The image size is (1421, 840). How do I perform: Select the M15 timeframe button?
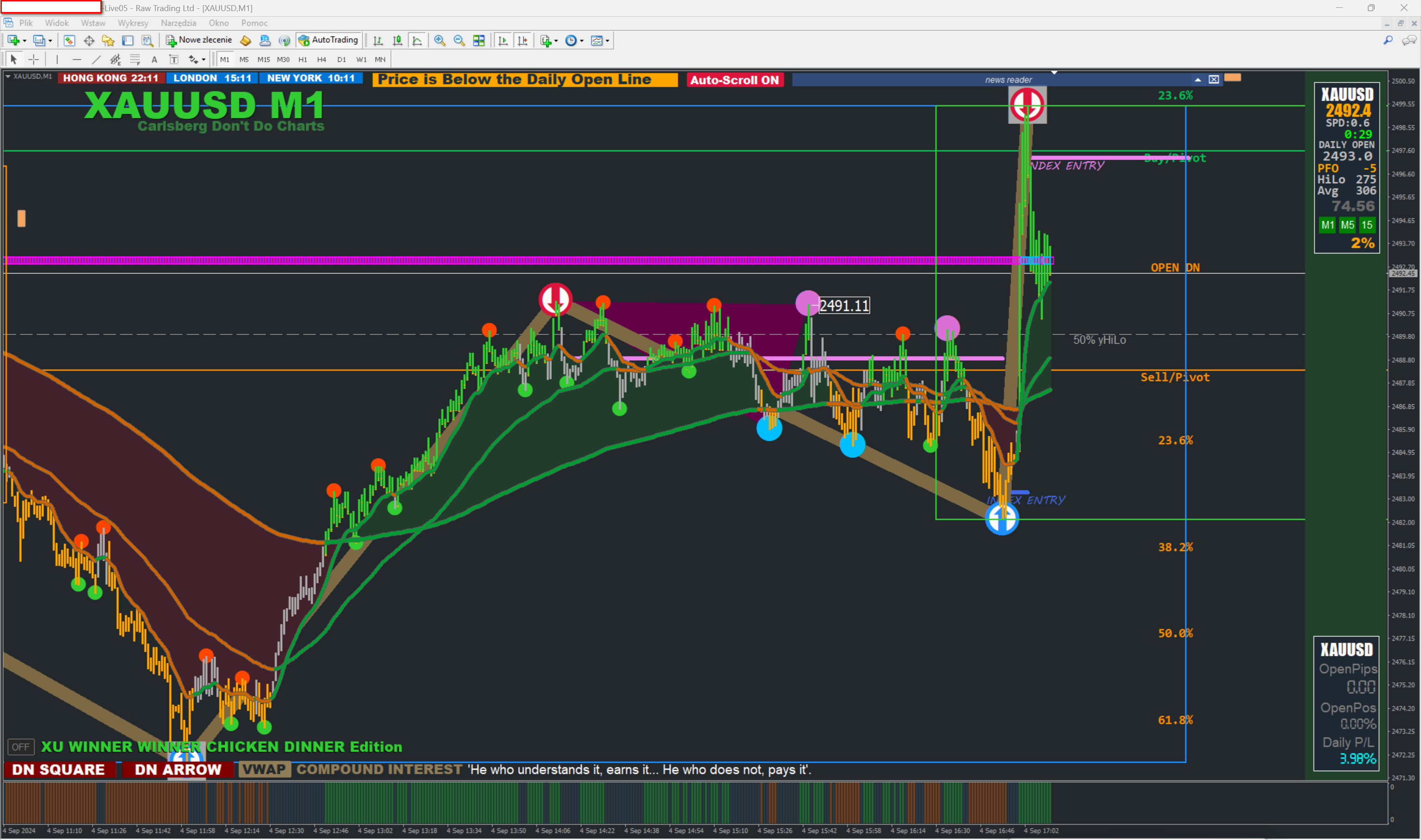263,59
